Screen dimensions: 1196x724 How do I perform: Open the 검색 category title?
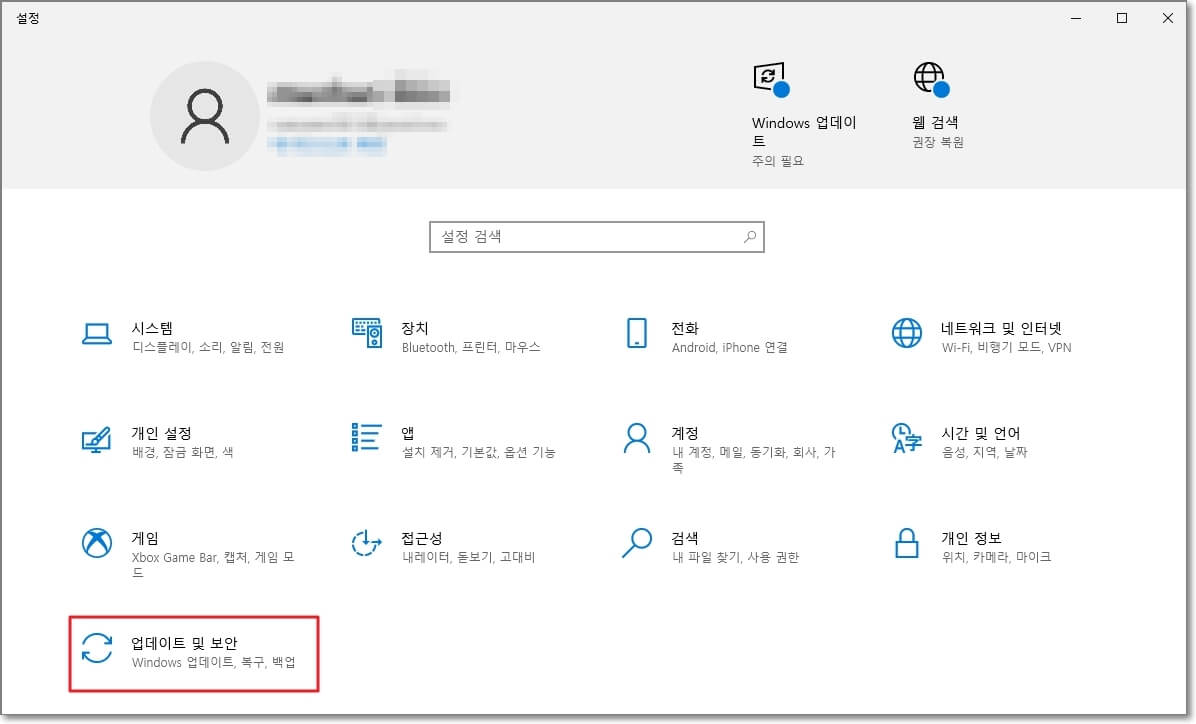coord(685,539)
